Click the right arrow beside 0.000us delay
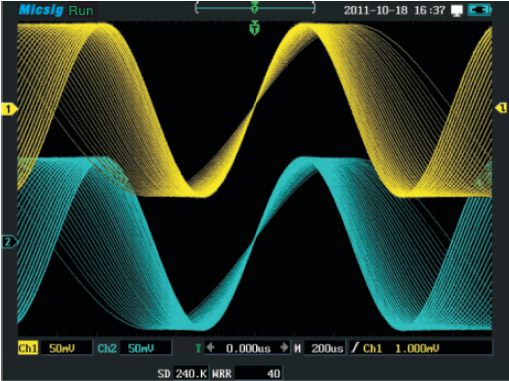Viewport: 509px width, 381px height. coord(284,348)
